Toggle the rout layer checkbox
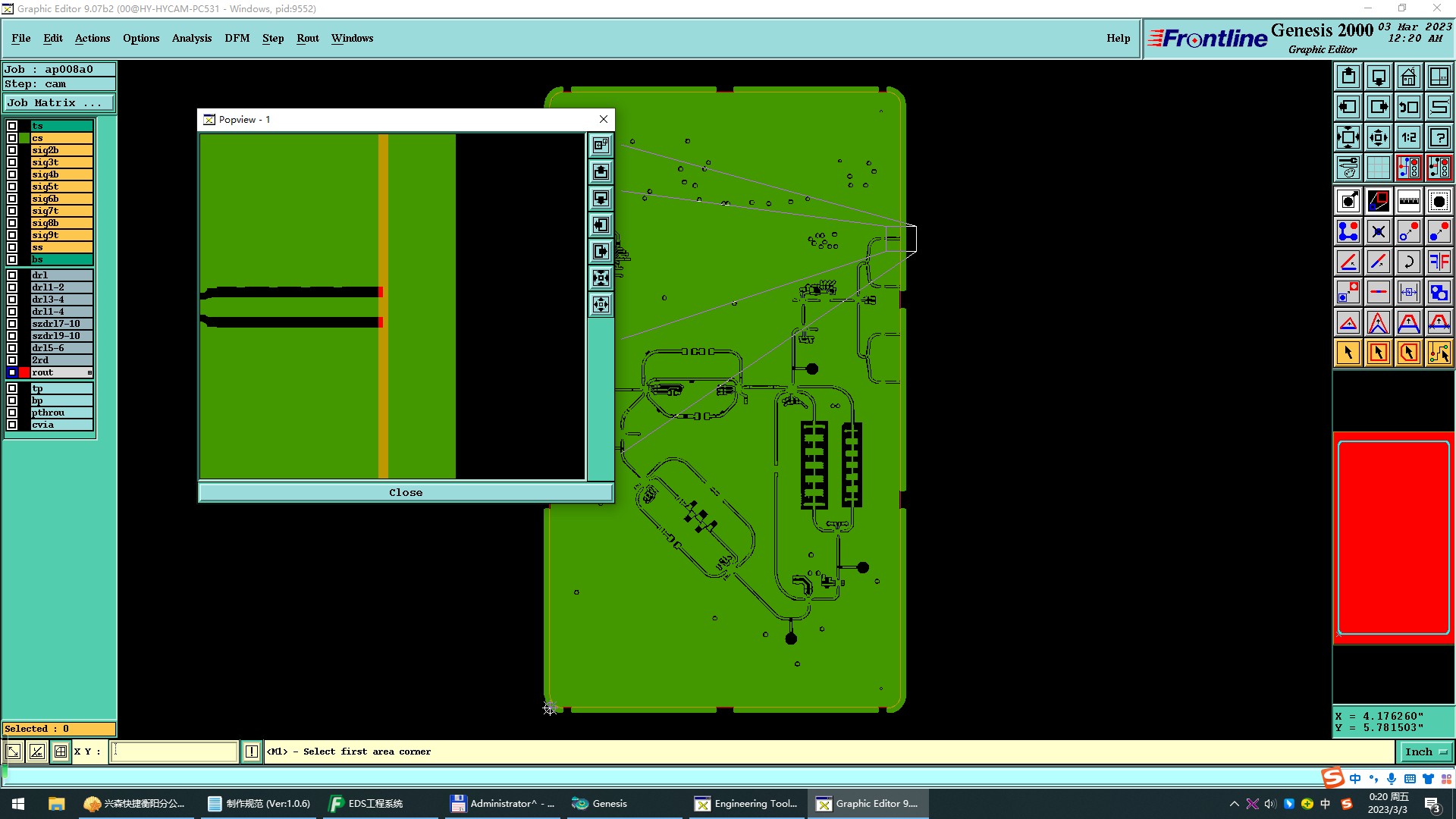The width and height of the screenshot is (1456, 819). [12, 372]
